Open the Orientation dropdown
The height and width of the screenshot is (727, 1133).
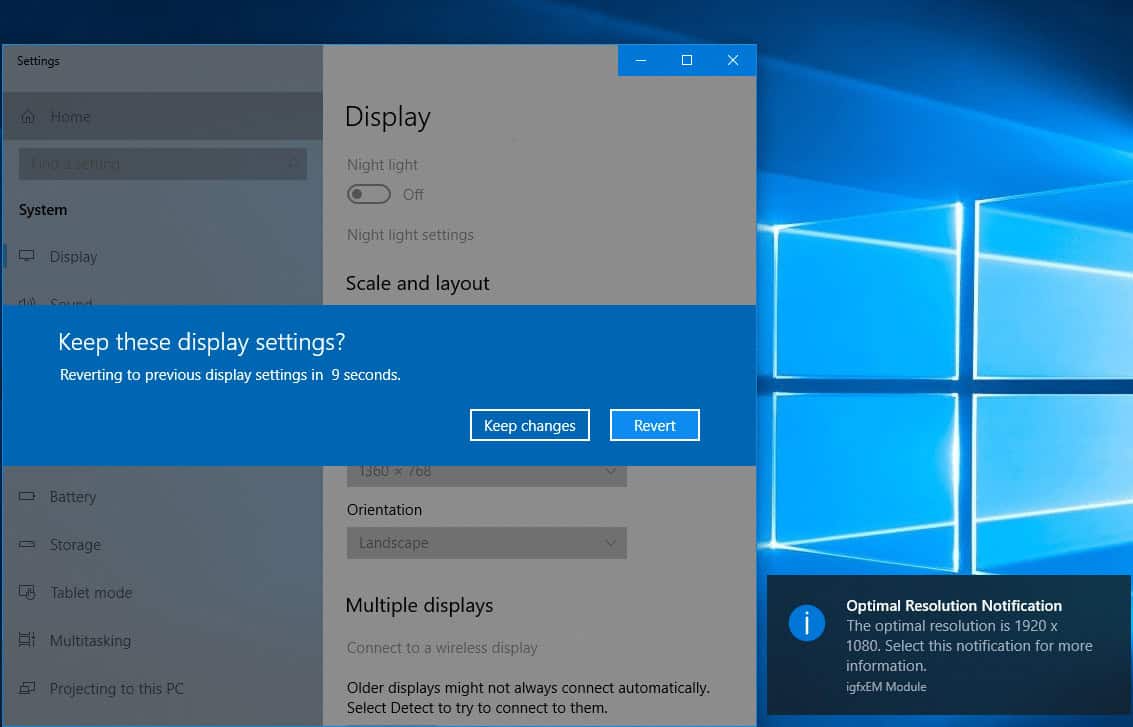tap(487, 543)
